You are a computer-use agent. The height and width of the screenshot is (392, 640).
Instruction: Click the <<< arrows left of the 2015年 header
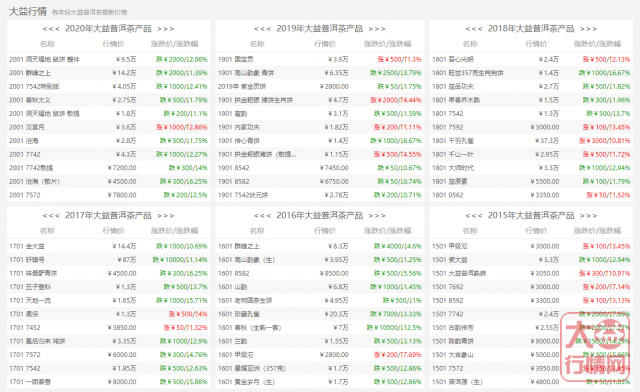[x=474, y=216]
